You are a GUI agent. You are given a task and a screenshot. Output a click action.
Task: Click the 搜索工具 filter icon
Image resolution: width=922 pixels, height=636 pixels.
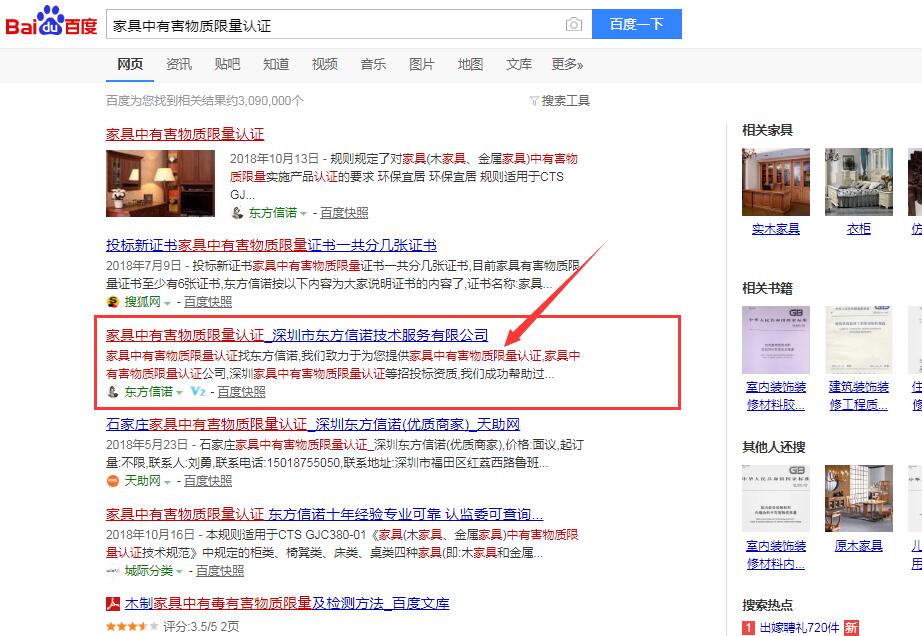click(x=534, y=101)
